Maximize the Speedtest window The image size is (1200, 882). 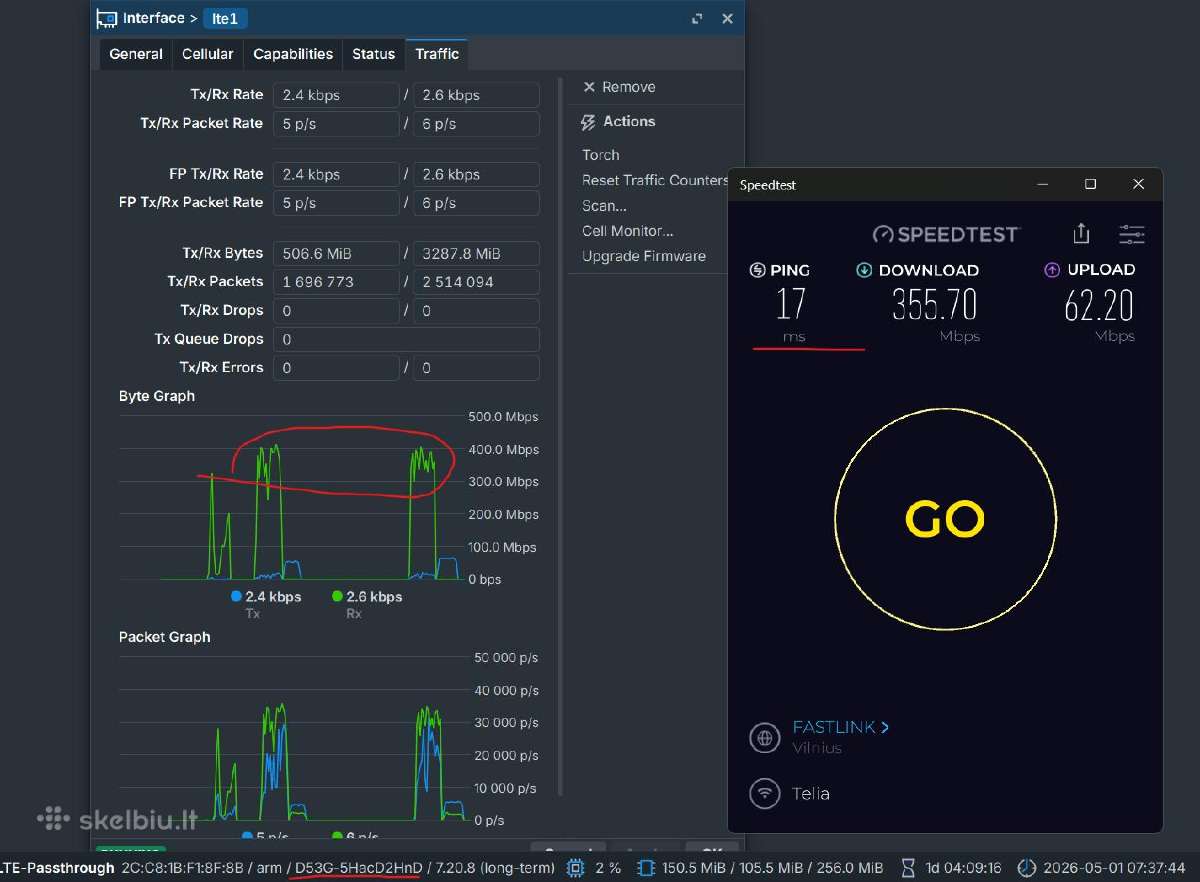pos(1091,184)
